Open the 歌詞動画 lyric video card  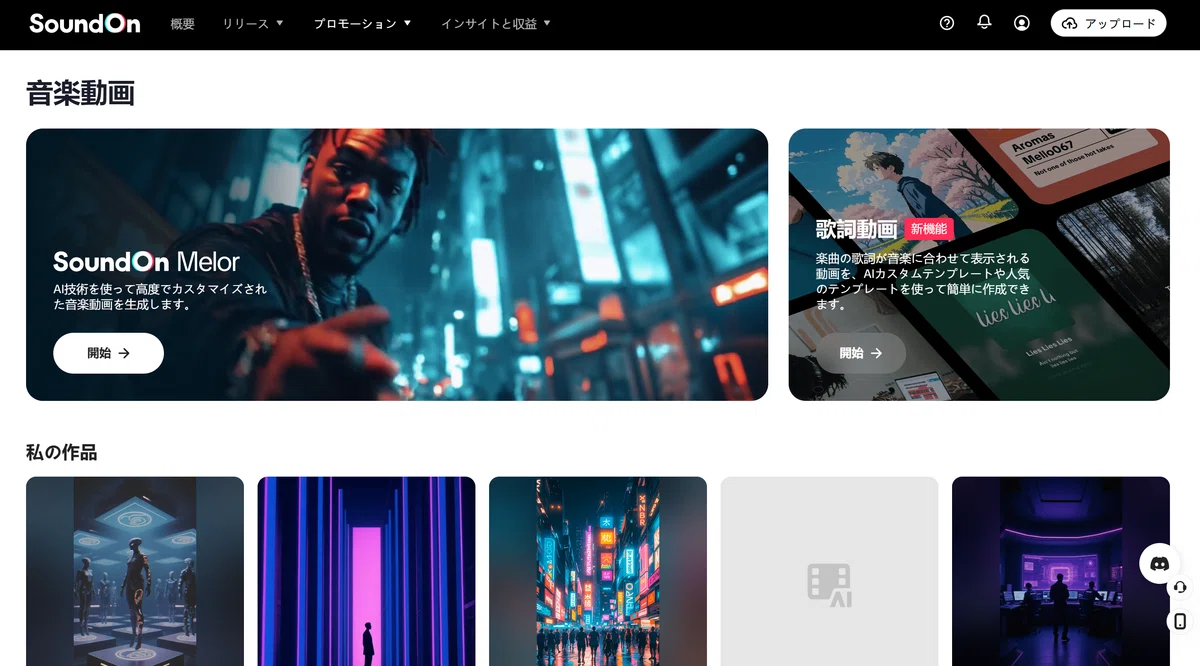[979, 264]
